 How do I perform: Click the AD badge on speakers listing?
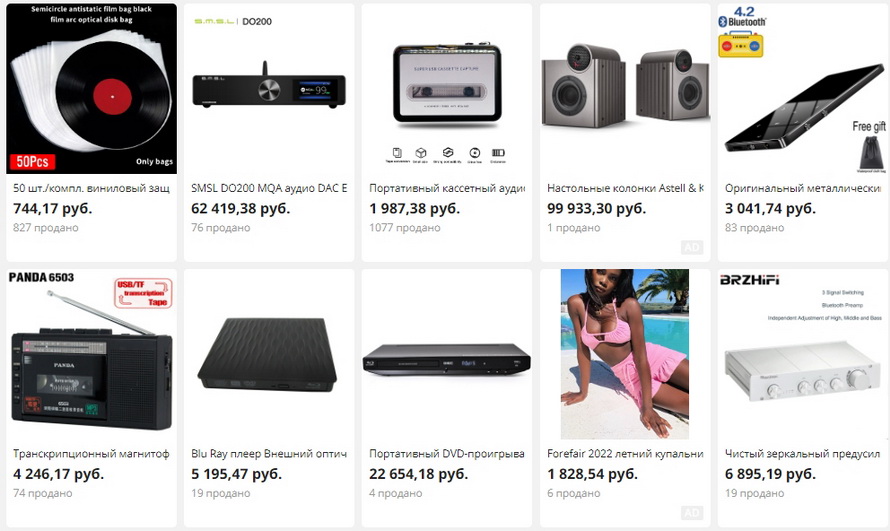[x=692, y=247]
